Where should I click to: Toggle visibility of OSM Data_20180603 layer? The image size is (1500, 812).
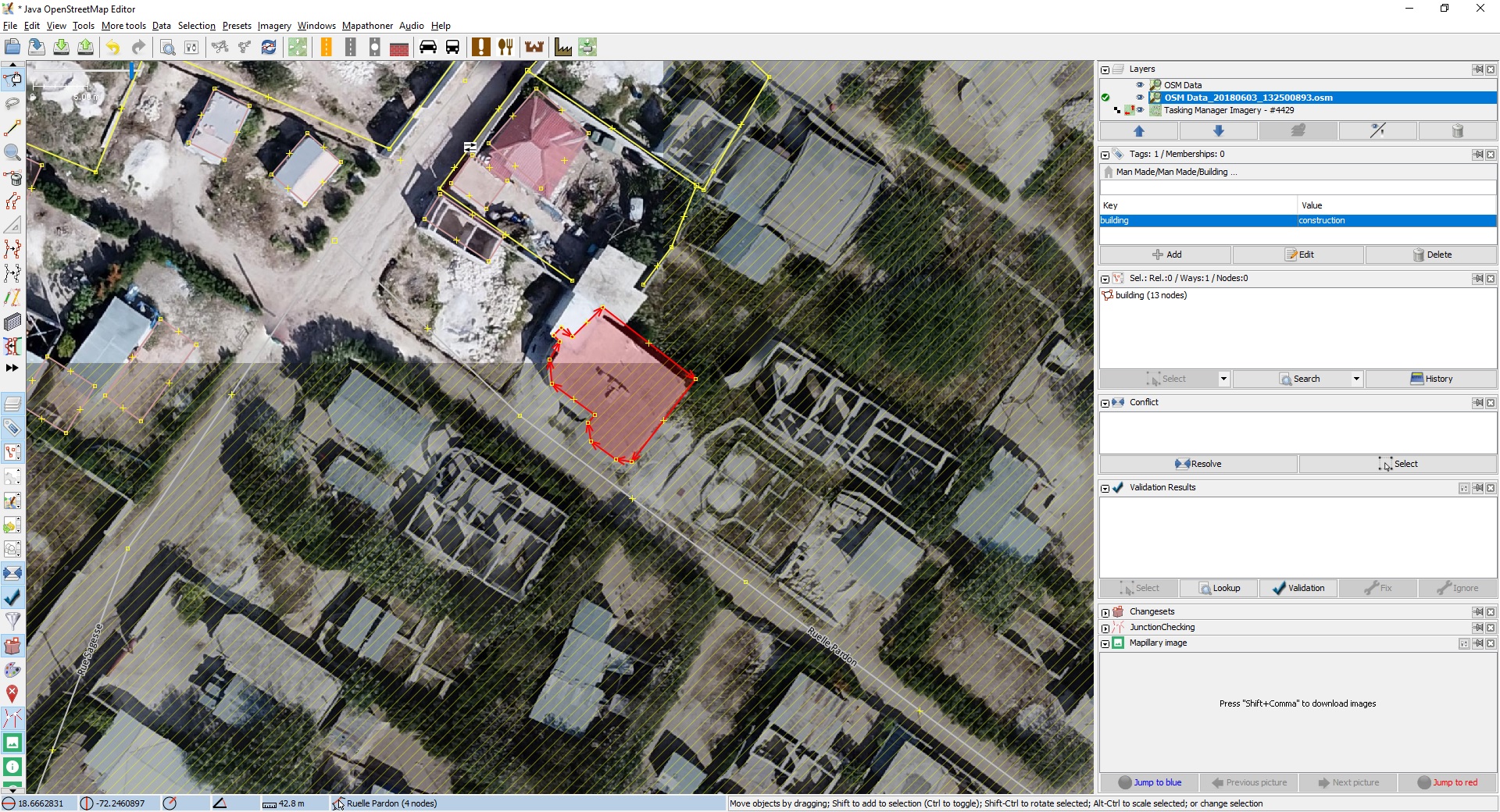tap(1140, 98)
